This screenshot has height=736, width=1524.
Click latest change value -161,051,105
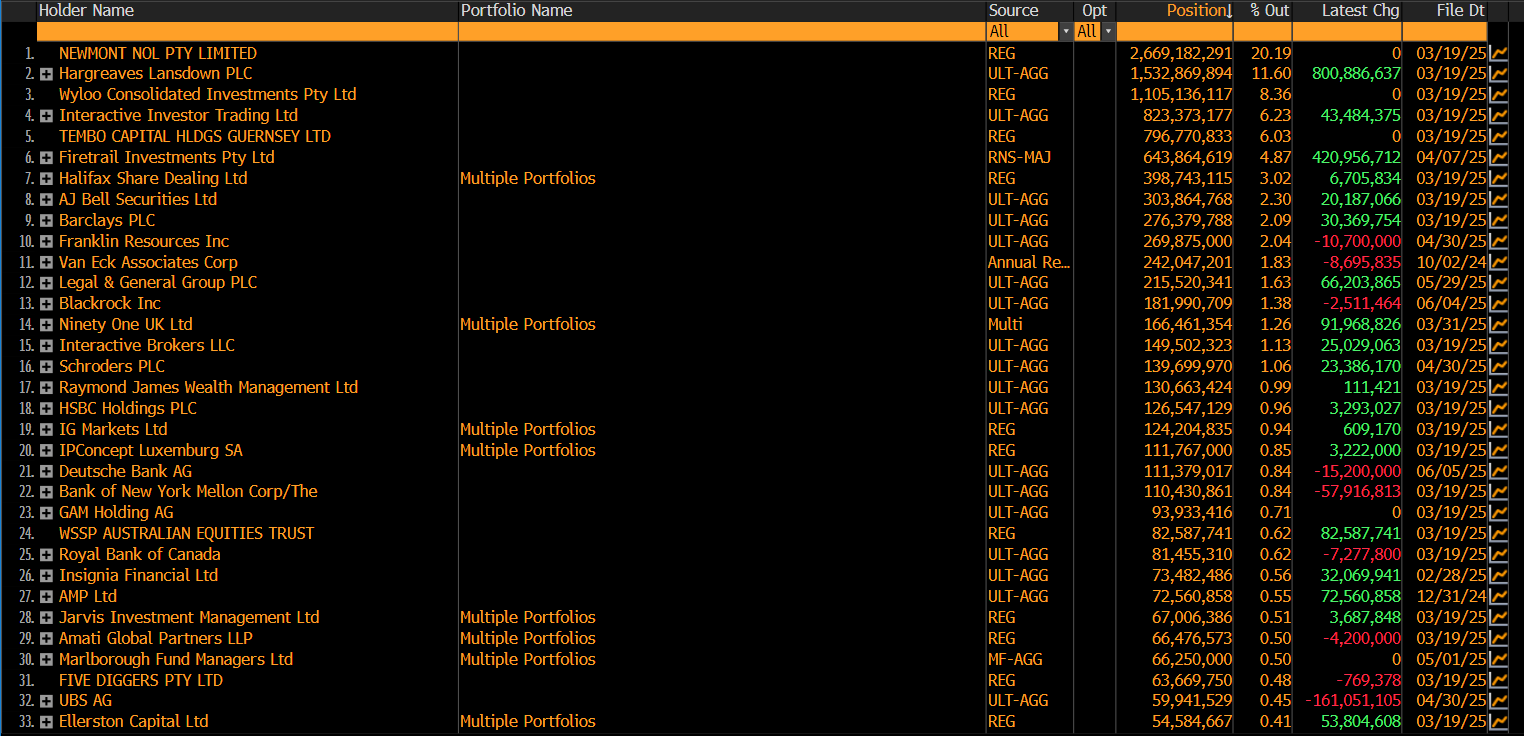[x=1353, y=701]
